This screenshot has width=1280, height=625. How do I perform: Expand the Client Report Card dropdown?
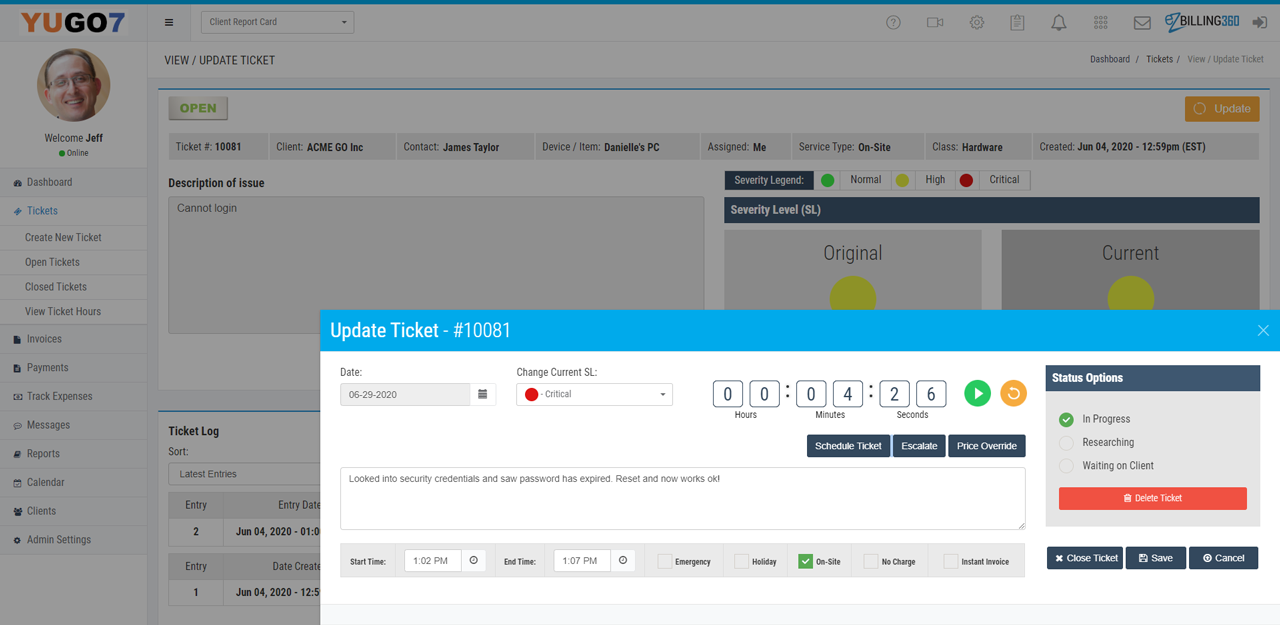pos(277,22)
